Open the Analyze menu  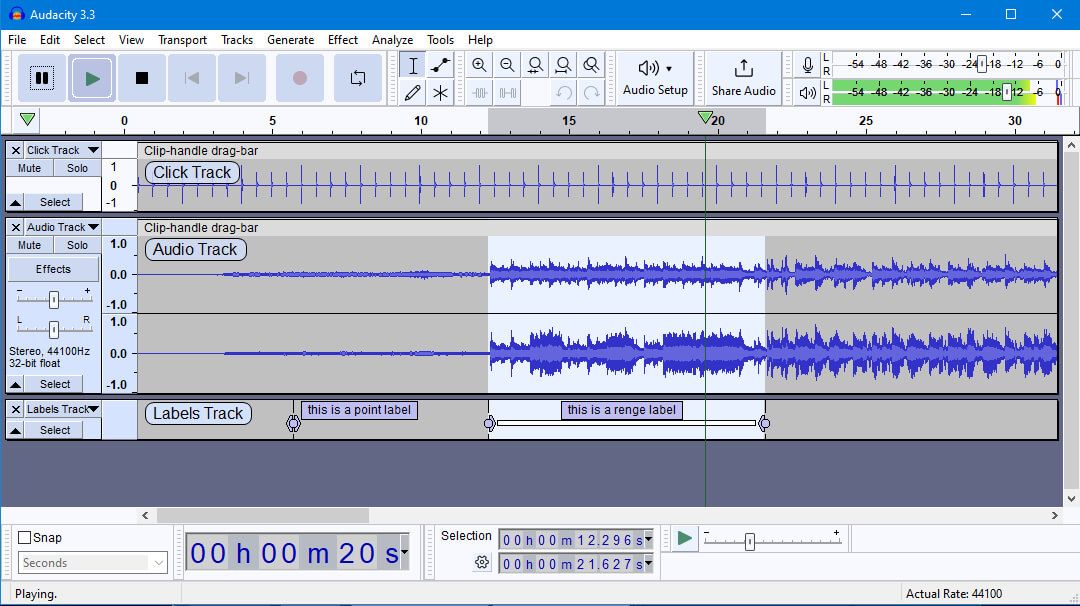(393, 40)
